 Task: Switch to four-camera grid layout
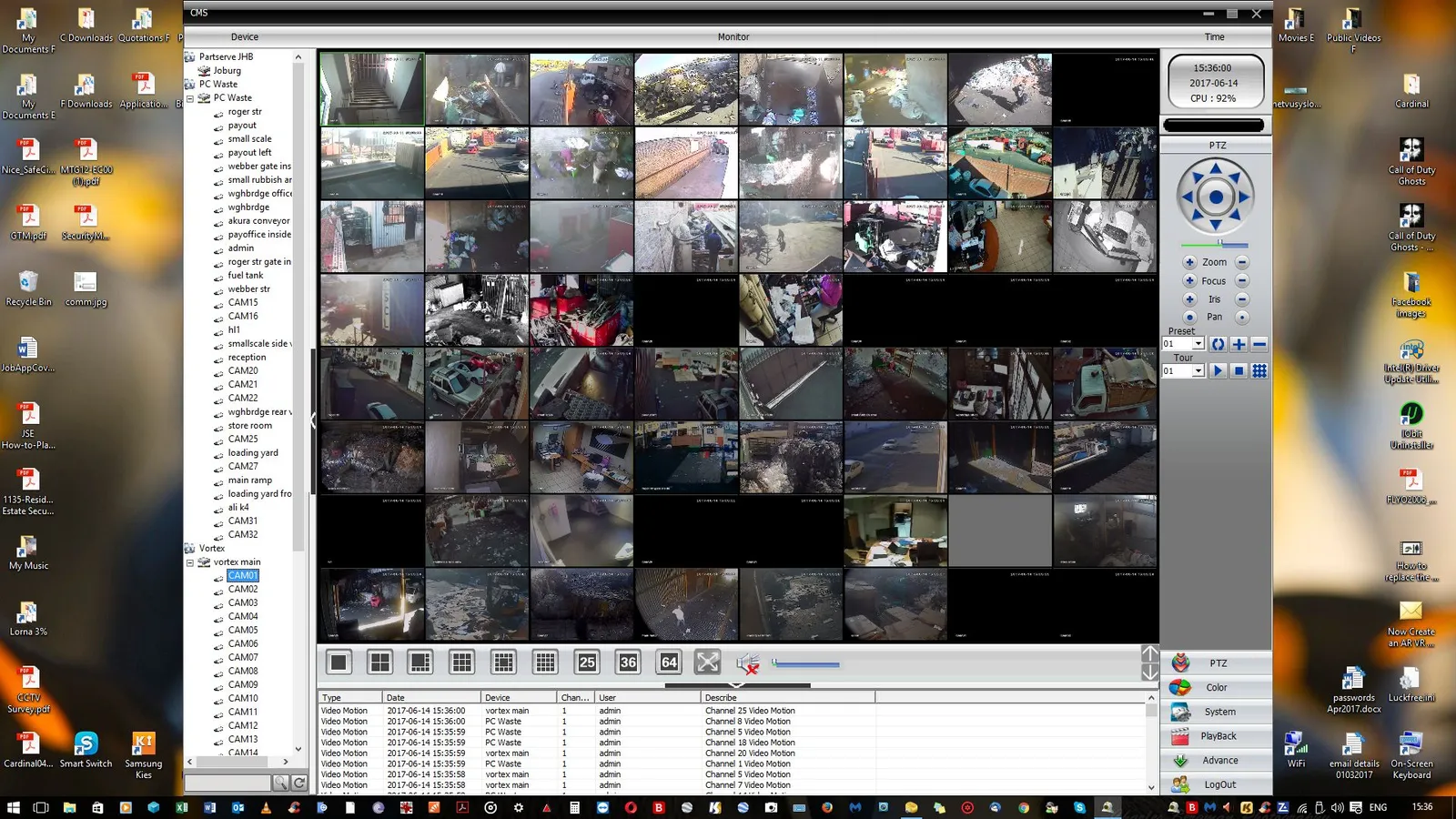[379, 662]
